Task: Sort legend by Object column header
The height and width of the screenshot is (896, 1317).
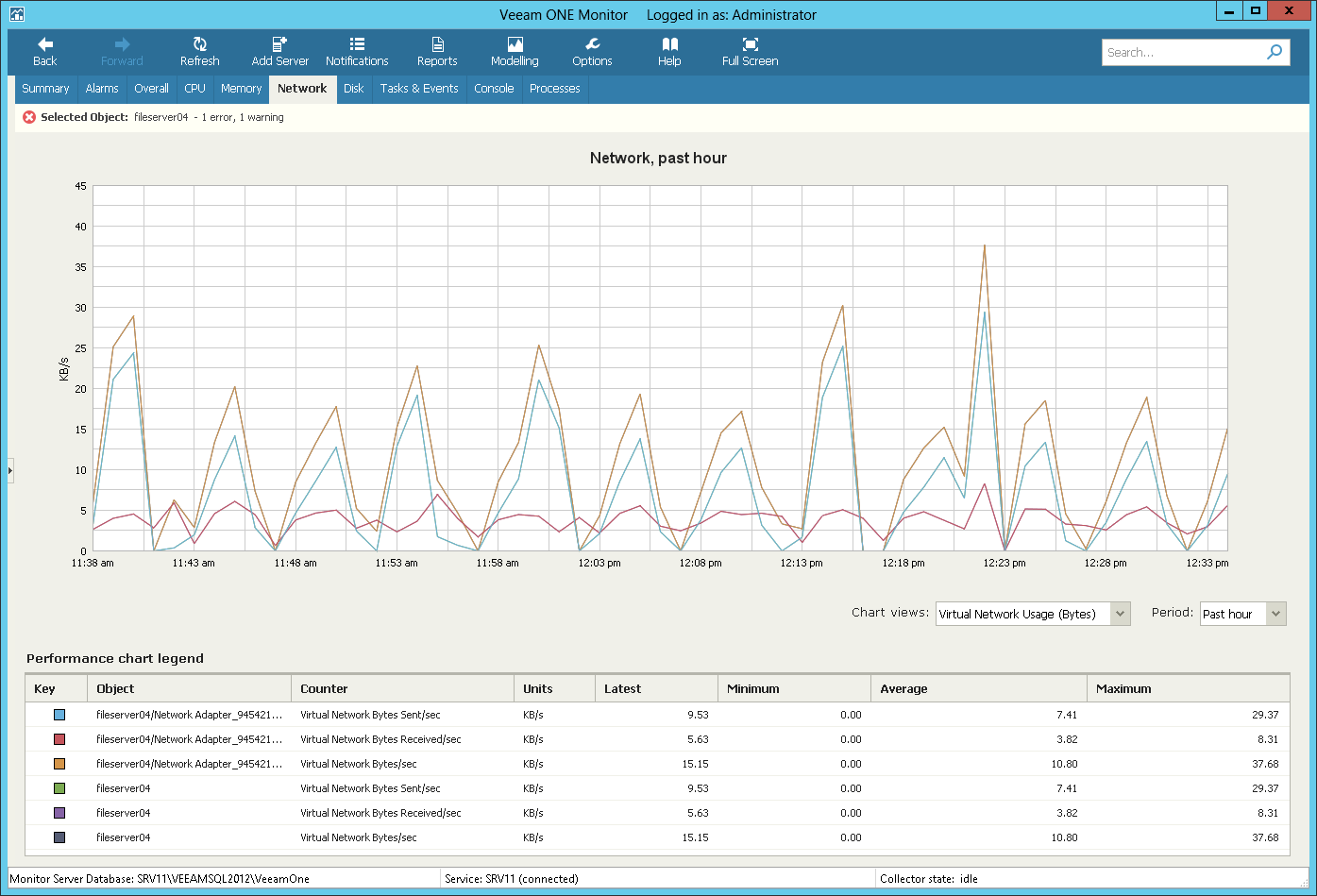Action: coord(189,688)
